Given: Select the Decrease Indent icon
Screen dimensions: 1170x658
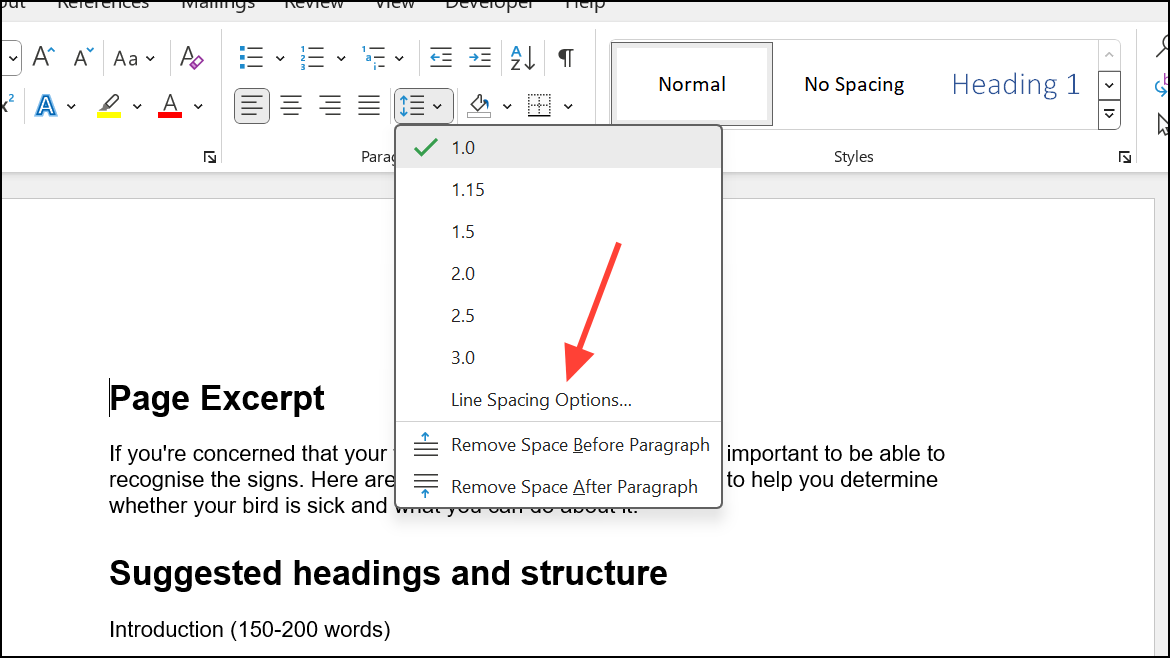Looking at the screenshot, I should click(x=439, y=57).
